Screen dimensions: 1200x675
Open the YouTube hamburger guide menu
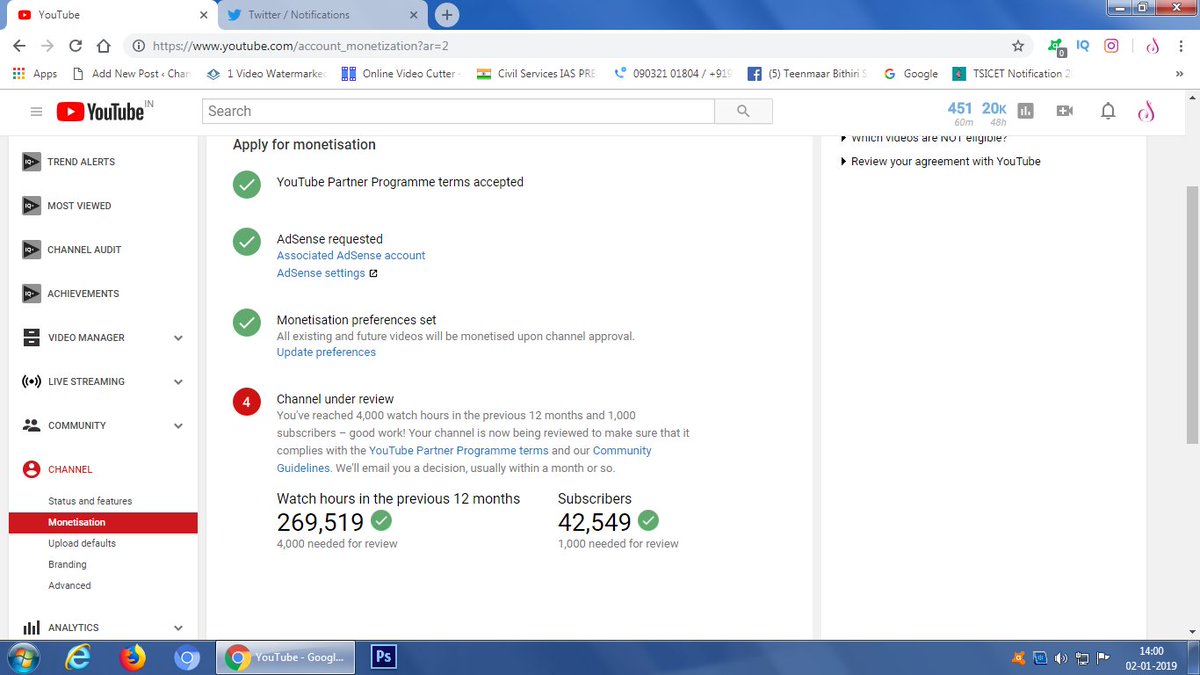coord(36,112)
